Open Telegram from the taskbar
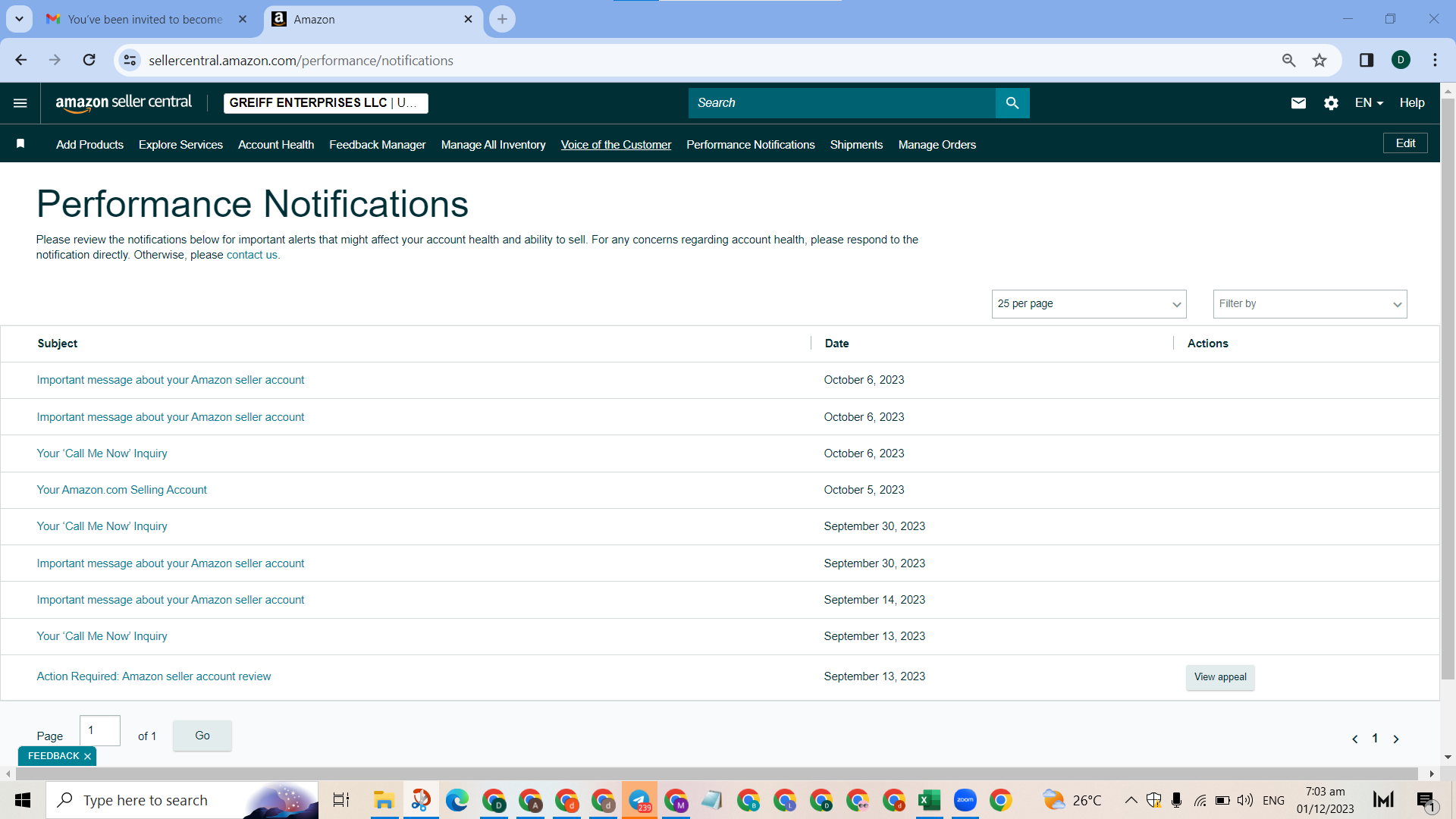Screen dimensions: 1456x819 pos(639,800)
